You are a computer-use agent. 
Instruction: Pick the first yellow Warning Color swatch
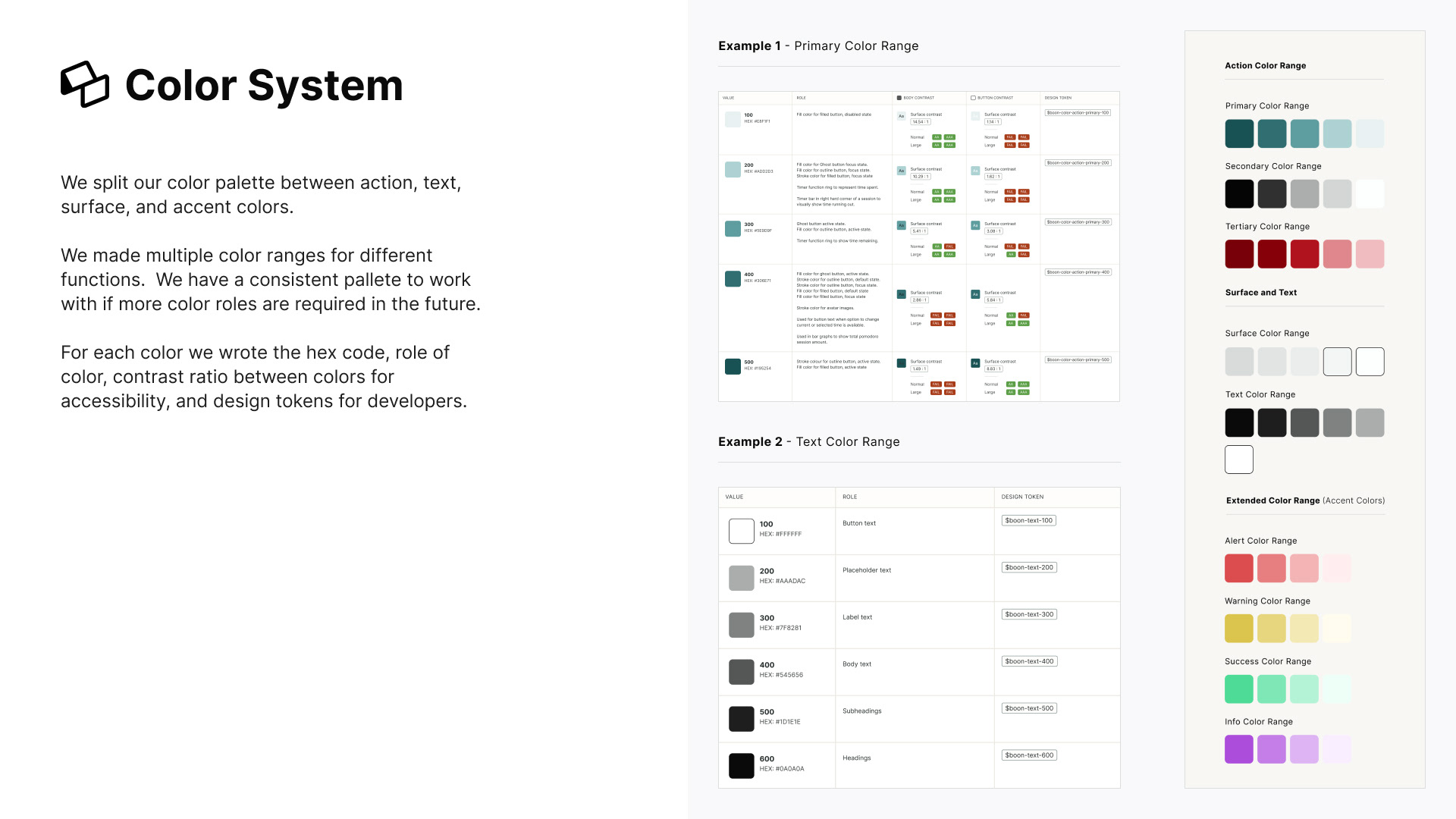[x=1239, y=629]
